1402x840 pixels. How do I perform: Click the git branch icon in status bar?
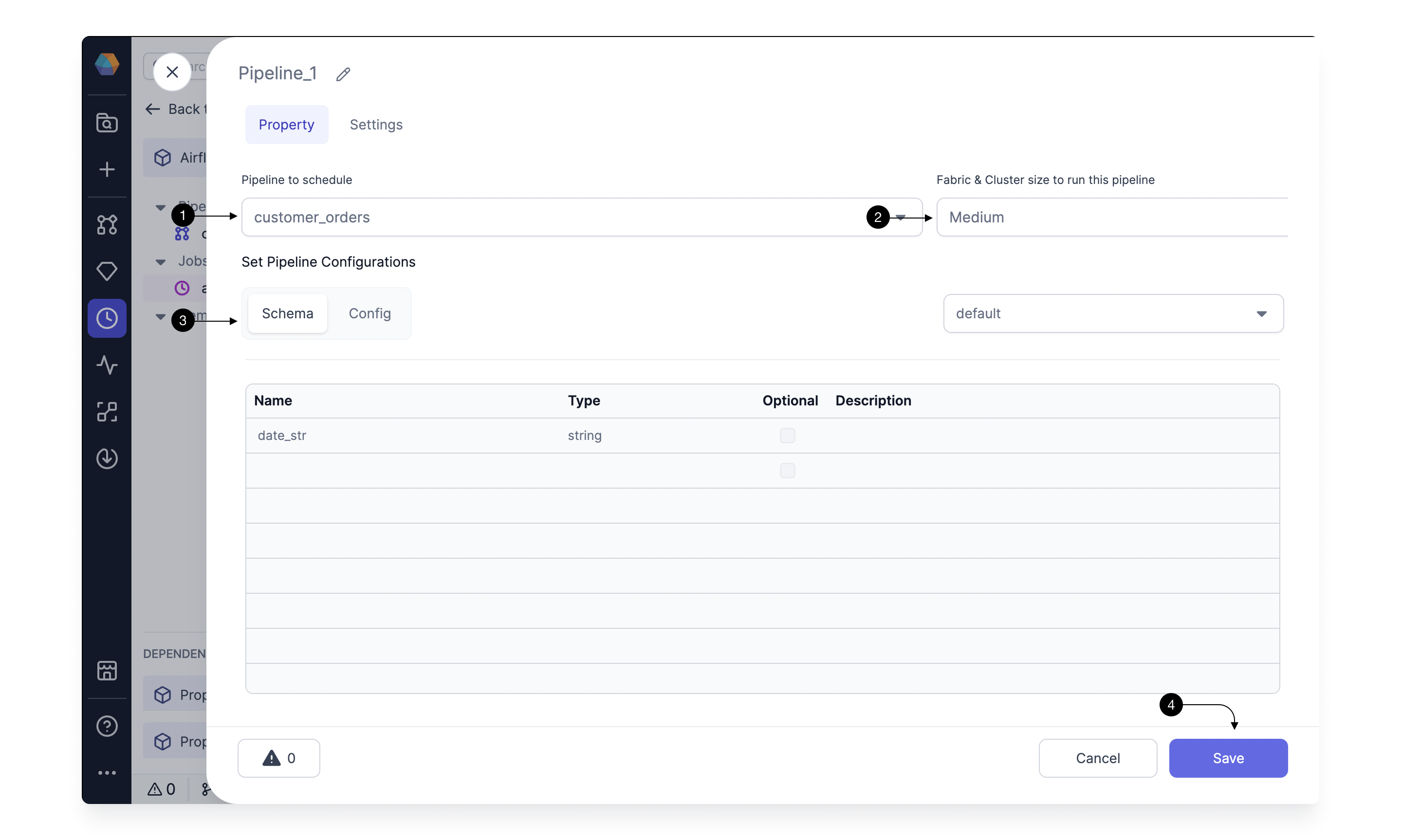pos(205,789)
